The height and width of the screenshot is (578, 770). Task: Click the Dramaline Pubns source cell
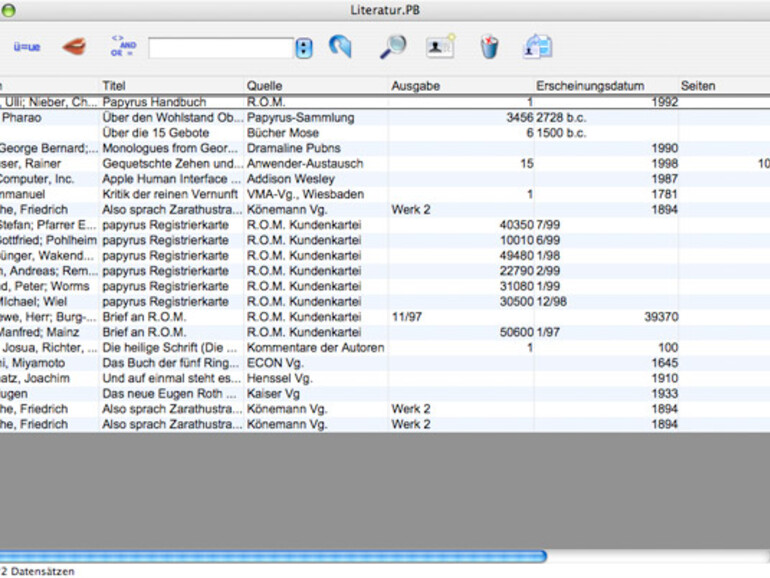coord(294,148)
